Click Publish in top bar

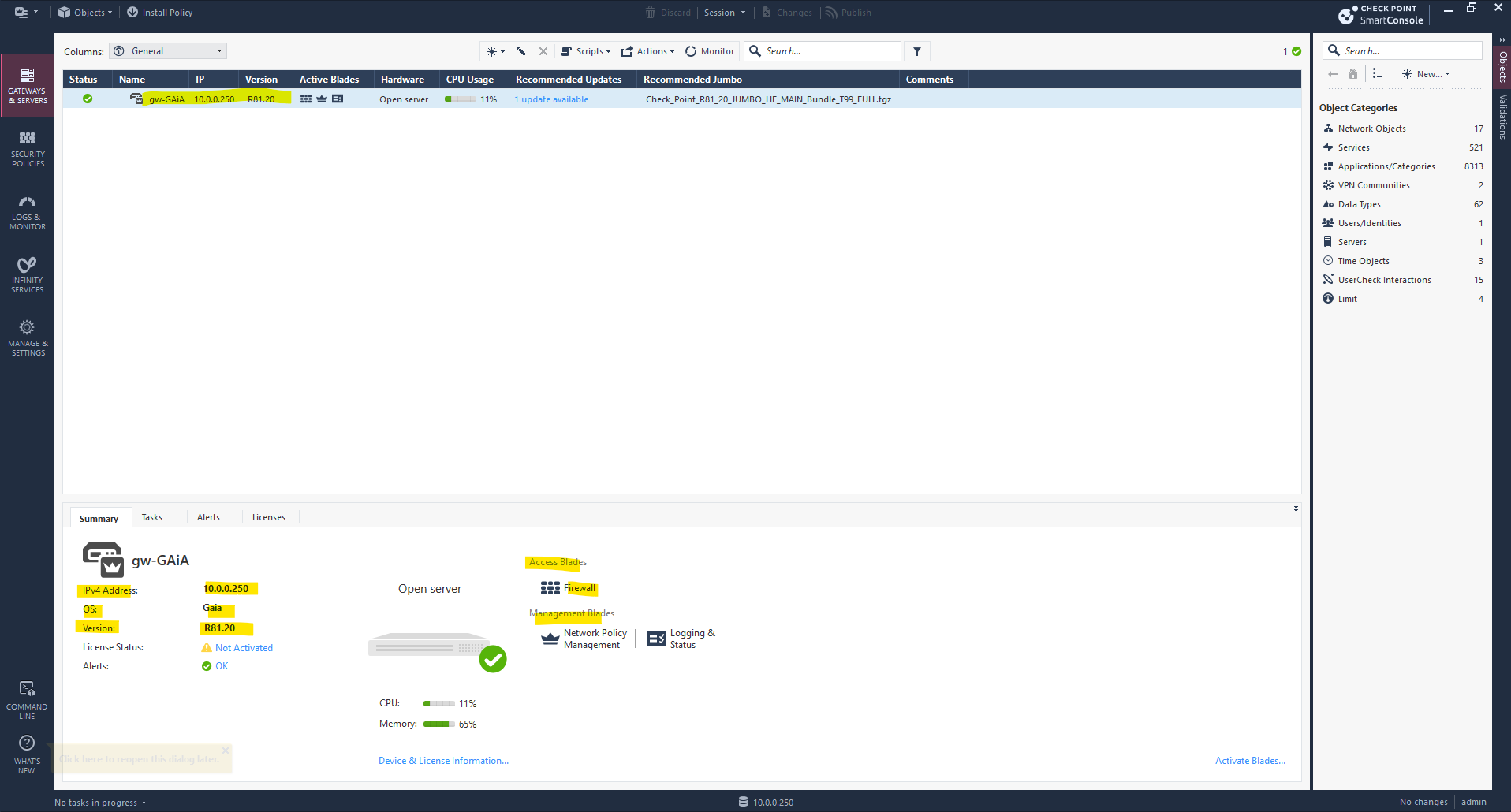pyautogui.click(x=849, y=13)
